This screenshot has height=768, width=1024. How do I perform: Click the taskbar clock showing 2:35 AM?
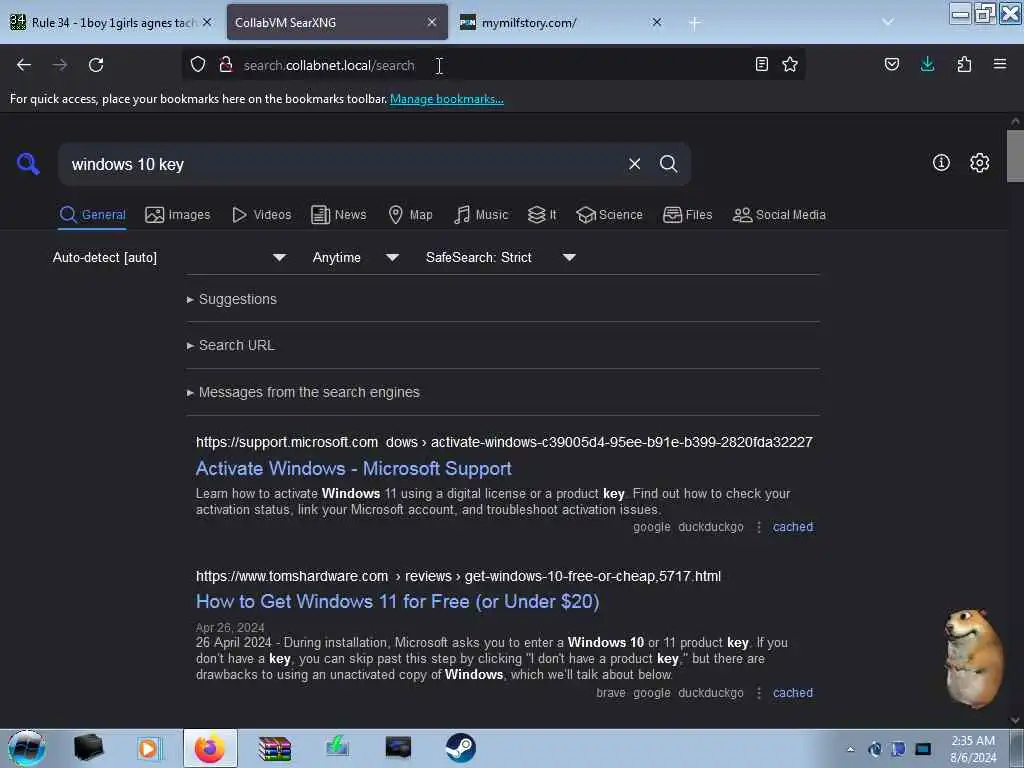pos(973,749)
